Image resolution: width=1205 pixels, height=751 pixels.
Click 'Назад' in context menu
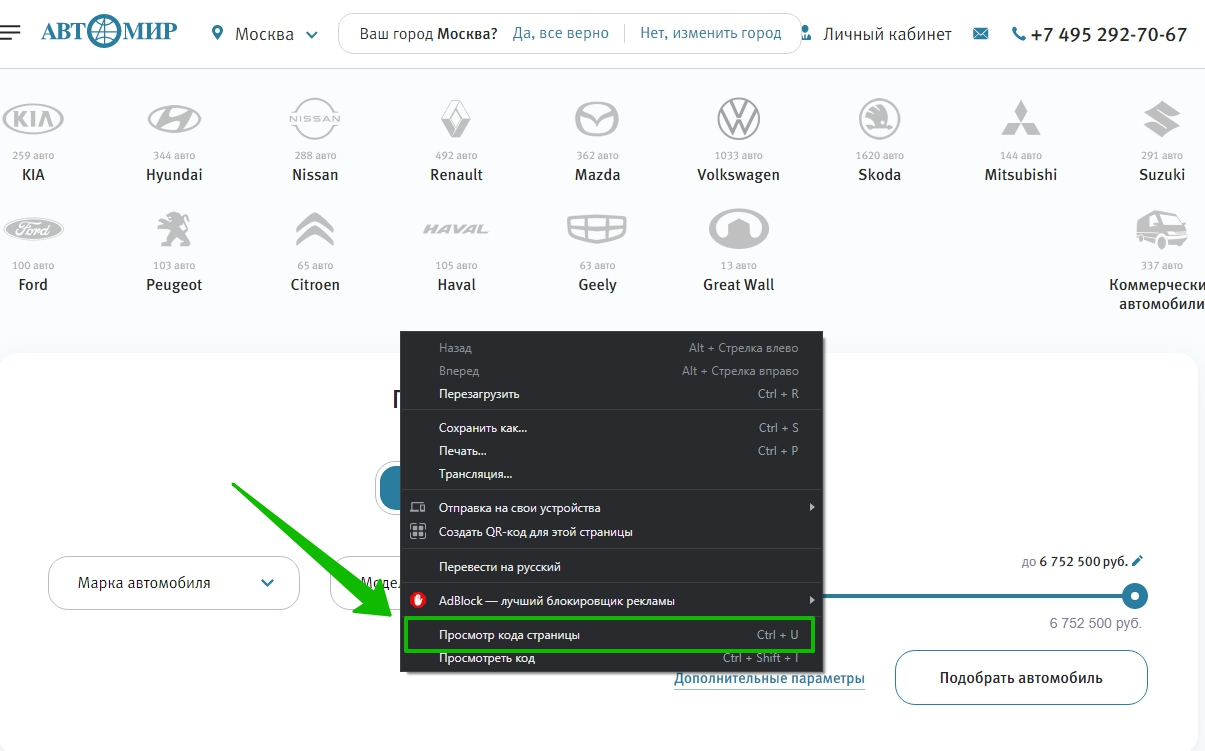click(x=611, y=348)
